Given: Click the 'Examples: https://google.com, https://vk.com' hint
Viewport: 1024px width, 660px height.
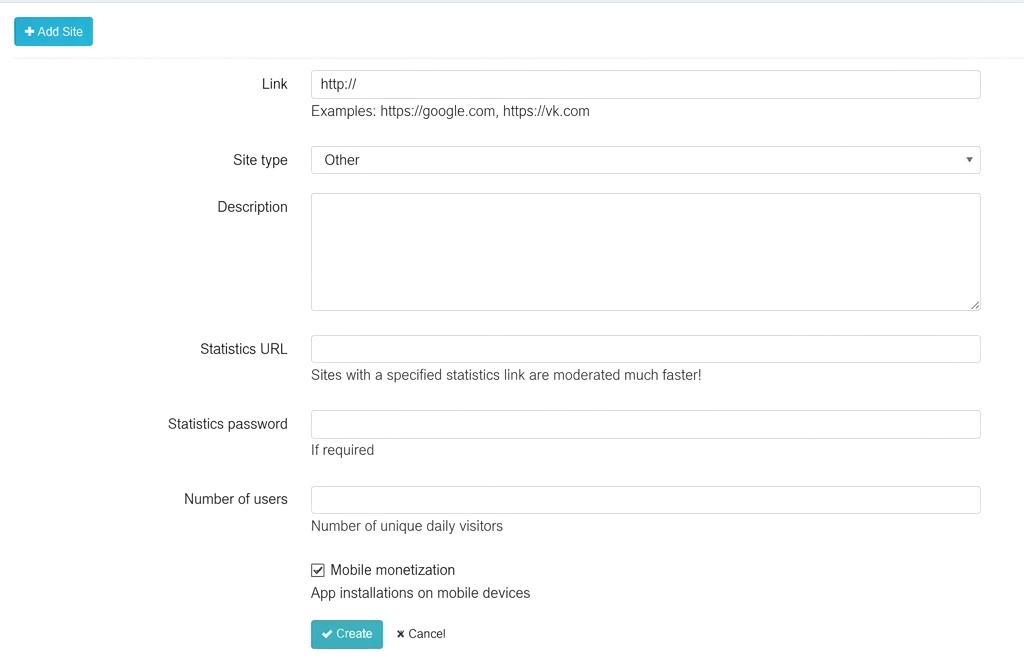Looking at the screenshot, I should (x=450, y=111).
